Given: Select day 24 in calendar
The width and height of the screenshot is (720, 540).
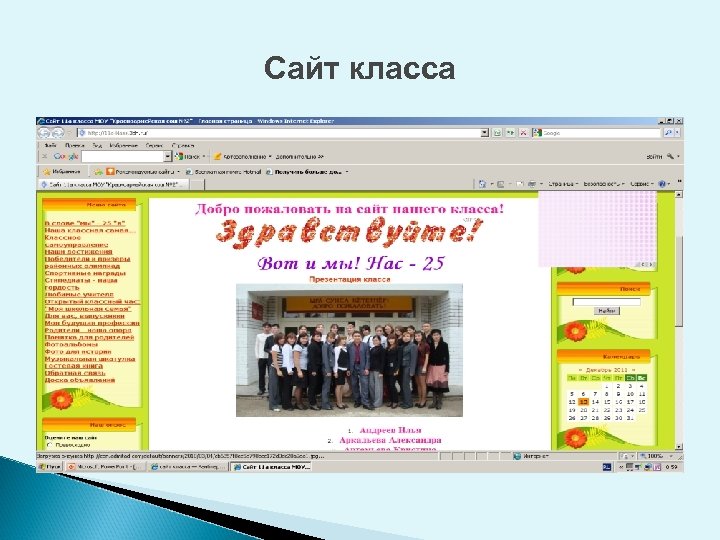Looking at the screenshot, I should click(x=630, y=410).
